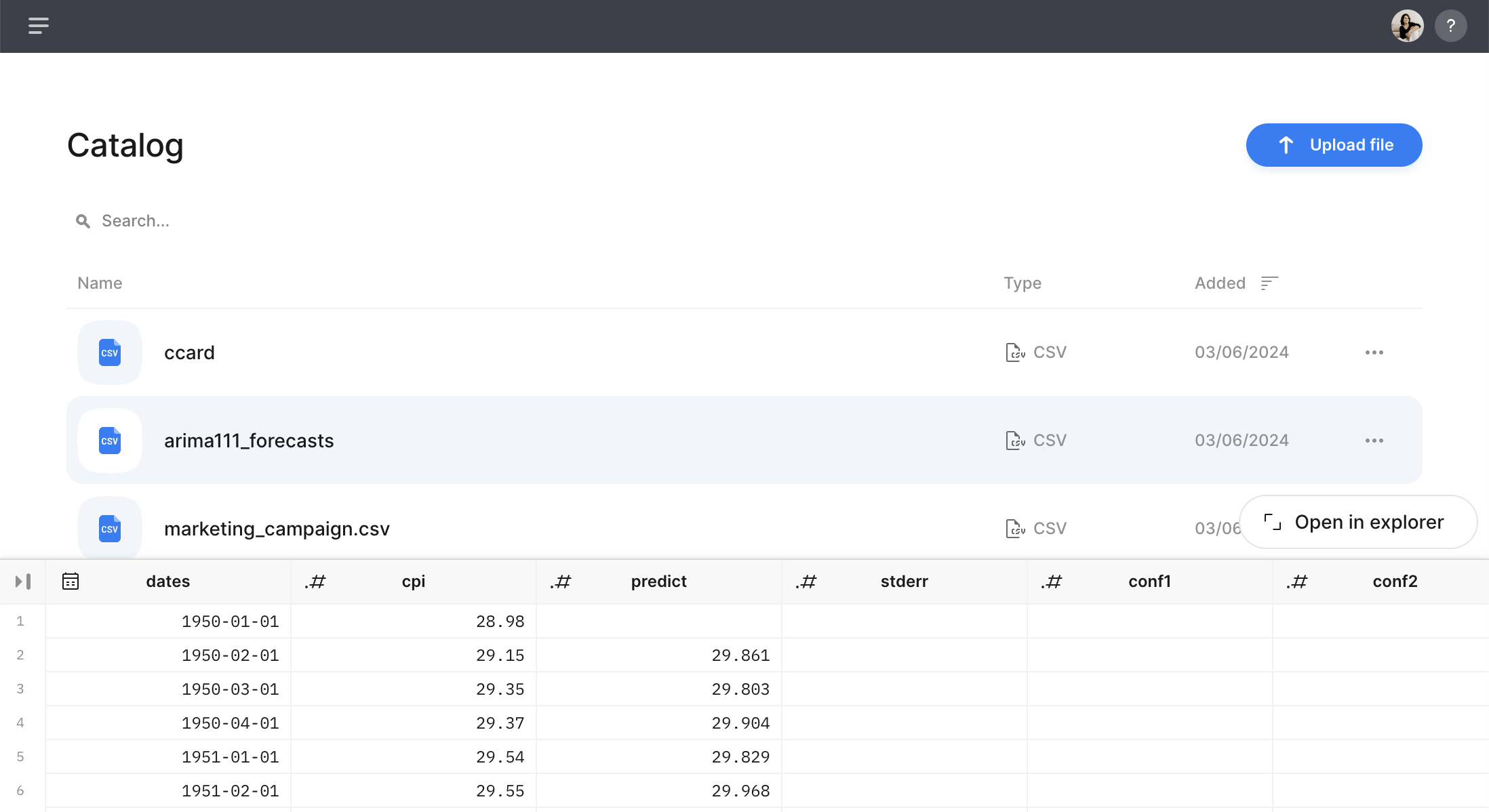The image size is (1489, 812).
Task: Collapse the preview panel with arrow icon
Action: [23, 582]
